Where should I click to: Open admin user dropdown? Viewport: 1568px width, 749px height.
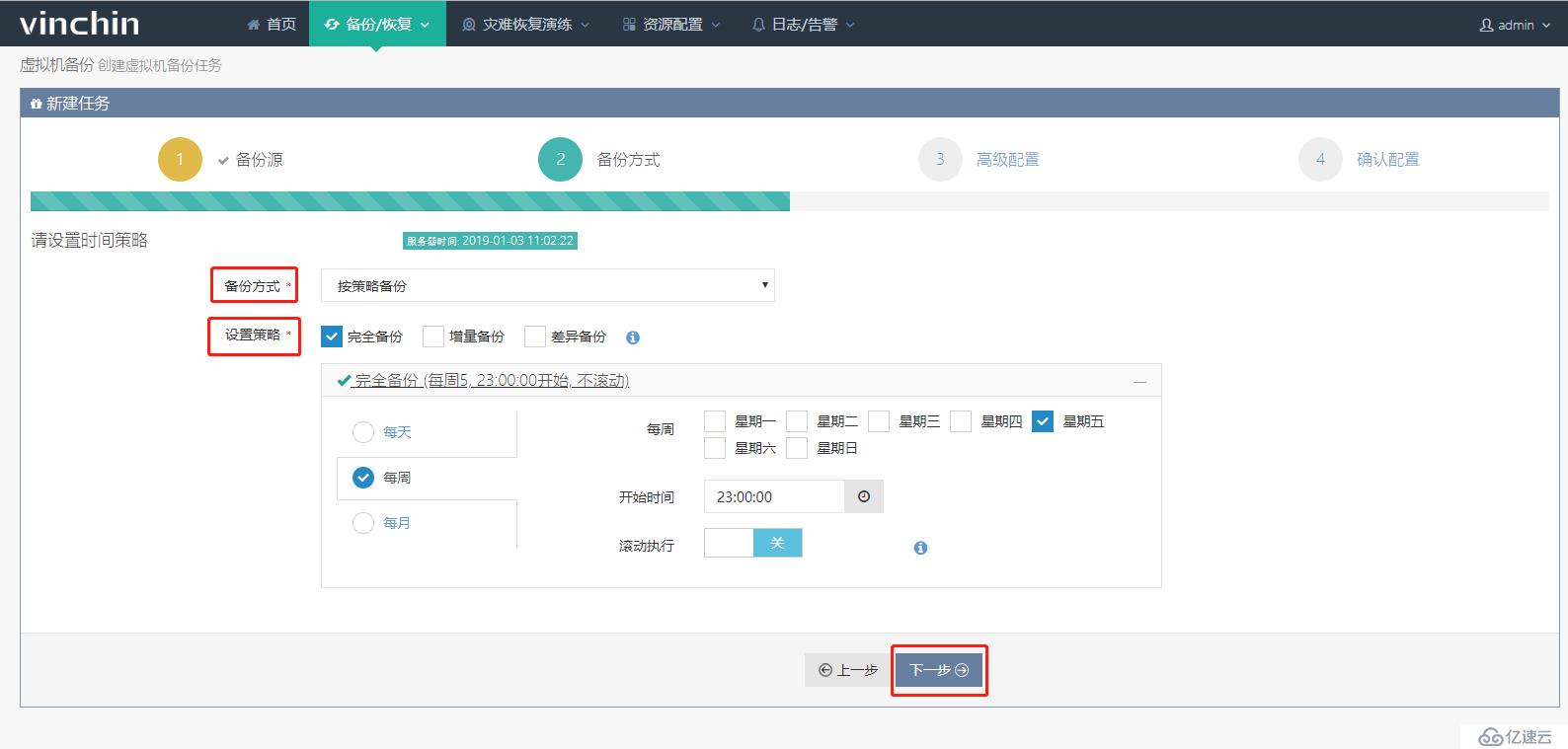pyautogui.click(x=1514, y=25)
